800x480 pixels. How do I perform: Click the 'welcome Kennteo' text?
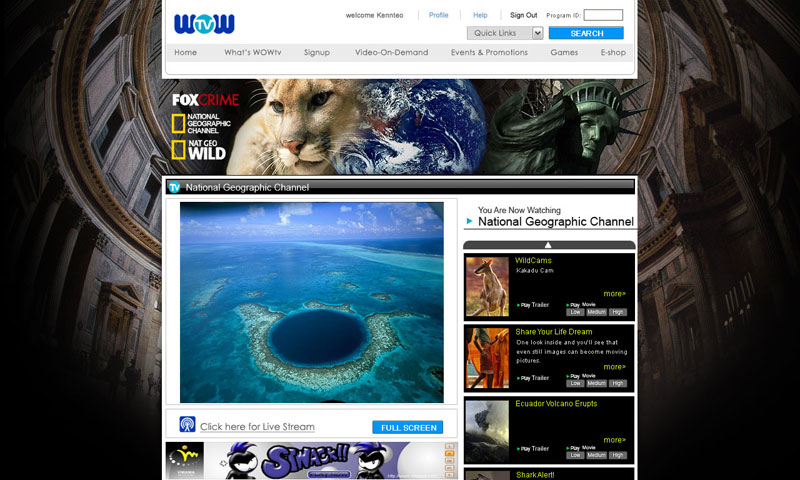pyautogui.click(x=374, y=15)
